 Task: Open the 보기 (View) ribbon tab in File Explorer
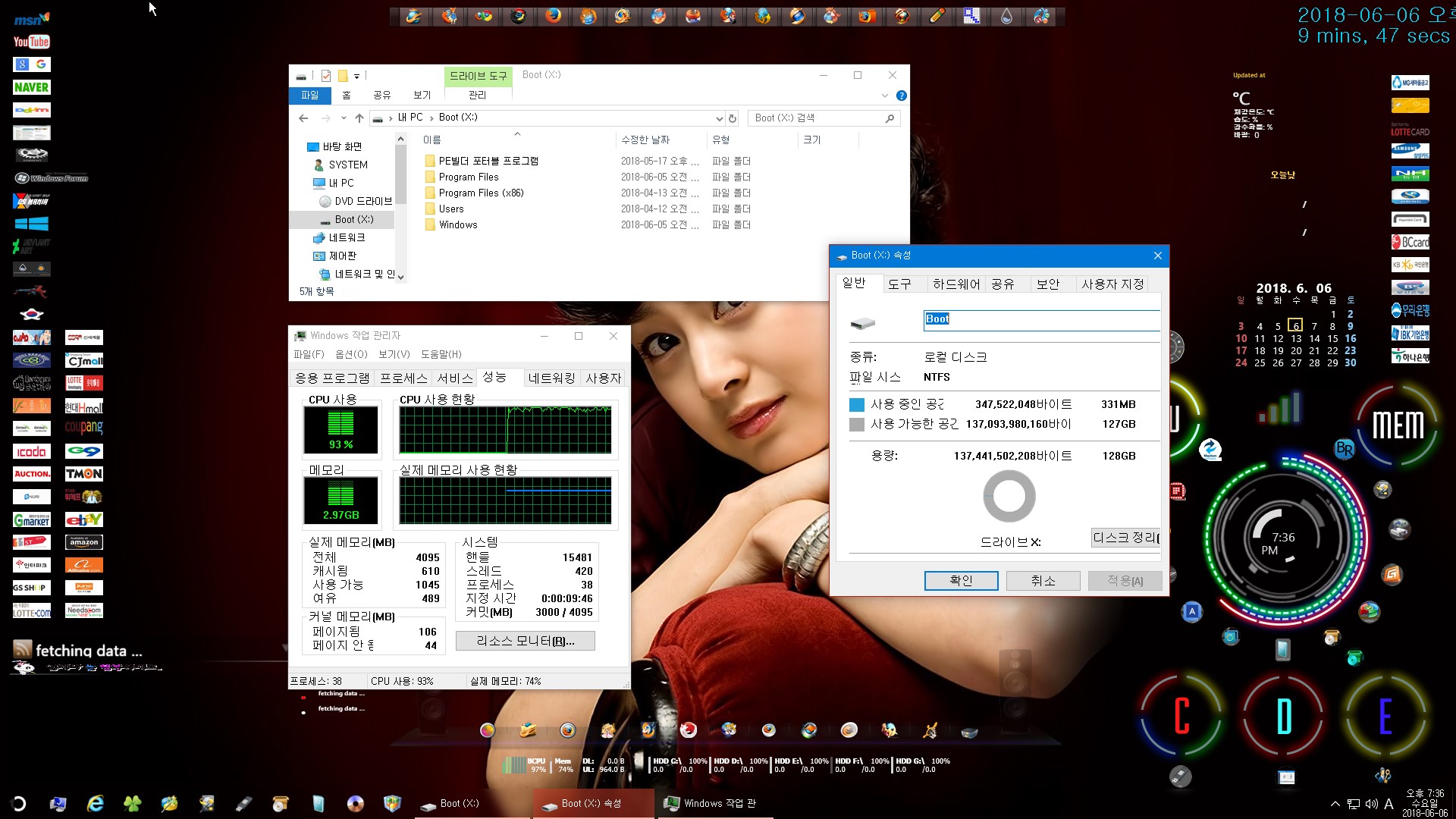pos(422,95)
